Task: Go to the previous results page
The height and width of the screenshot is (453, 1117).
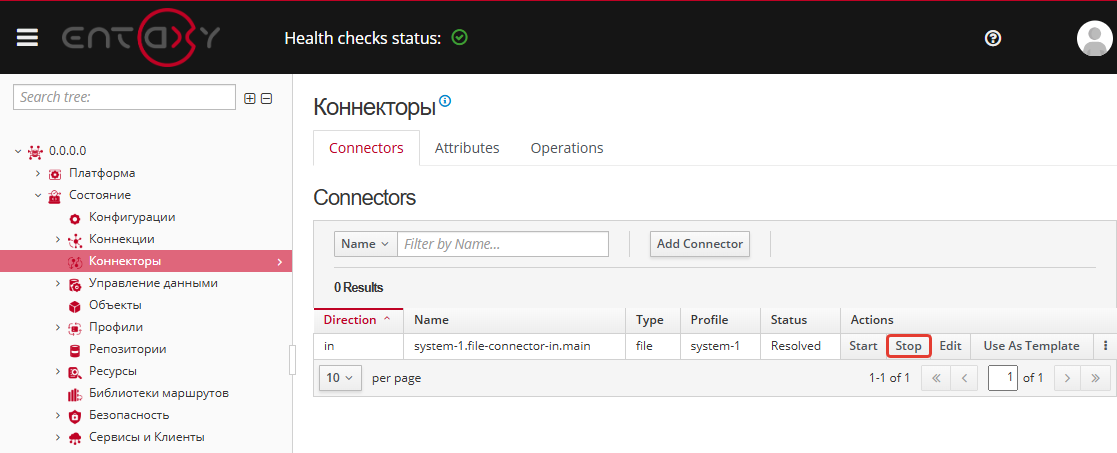Action: tap(964, 378)
